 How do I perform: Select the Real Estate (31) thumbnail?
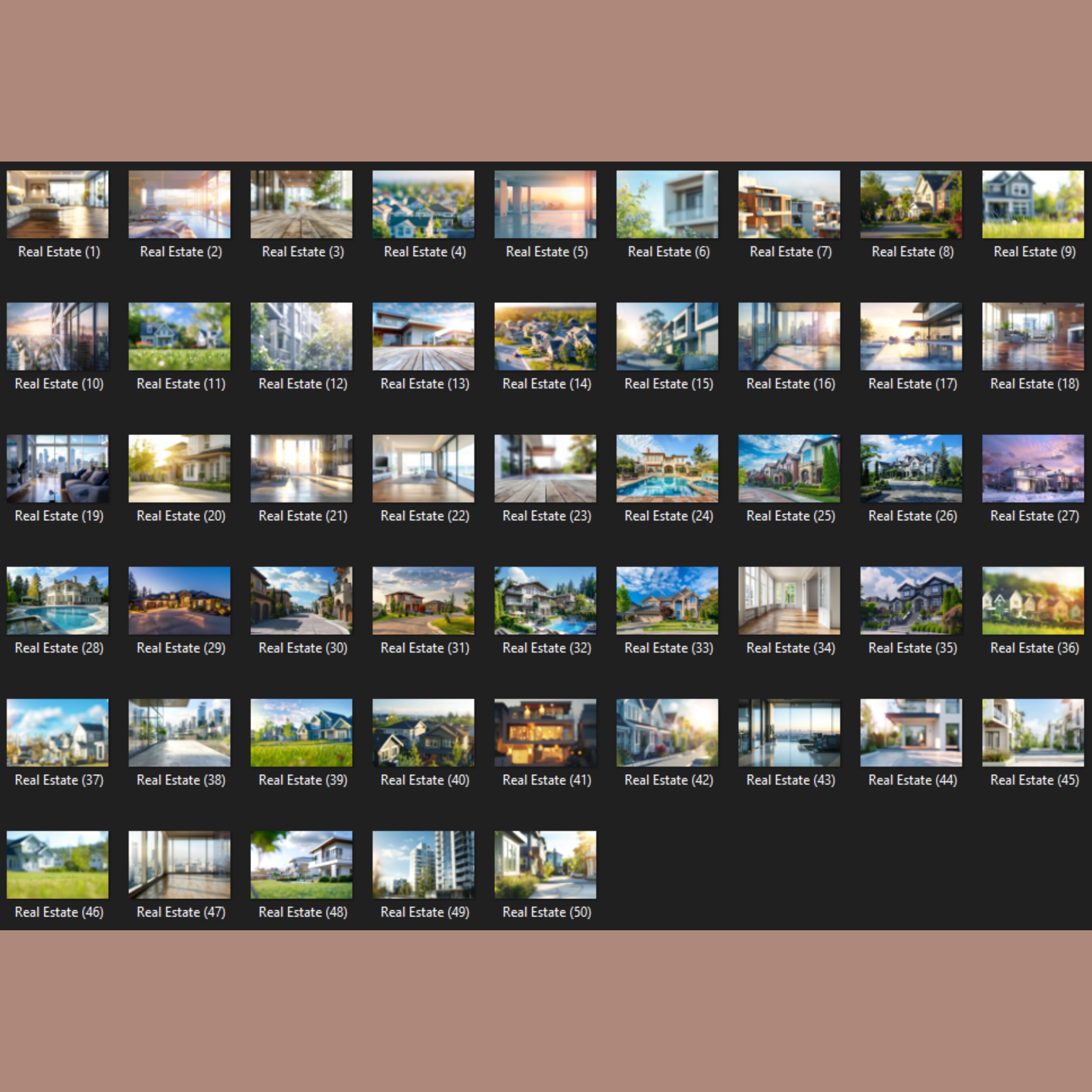[x=423, y=600]
